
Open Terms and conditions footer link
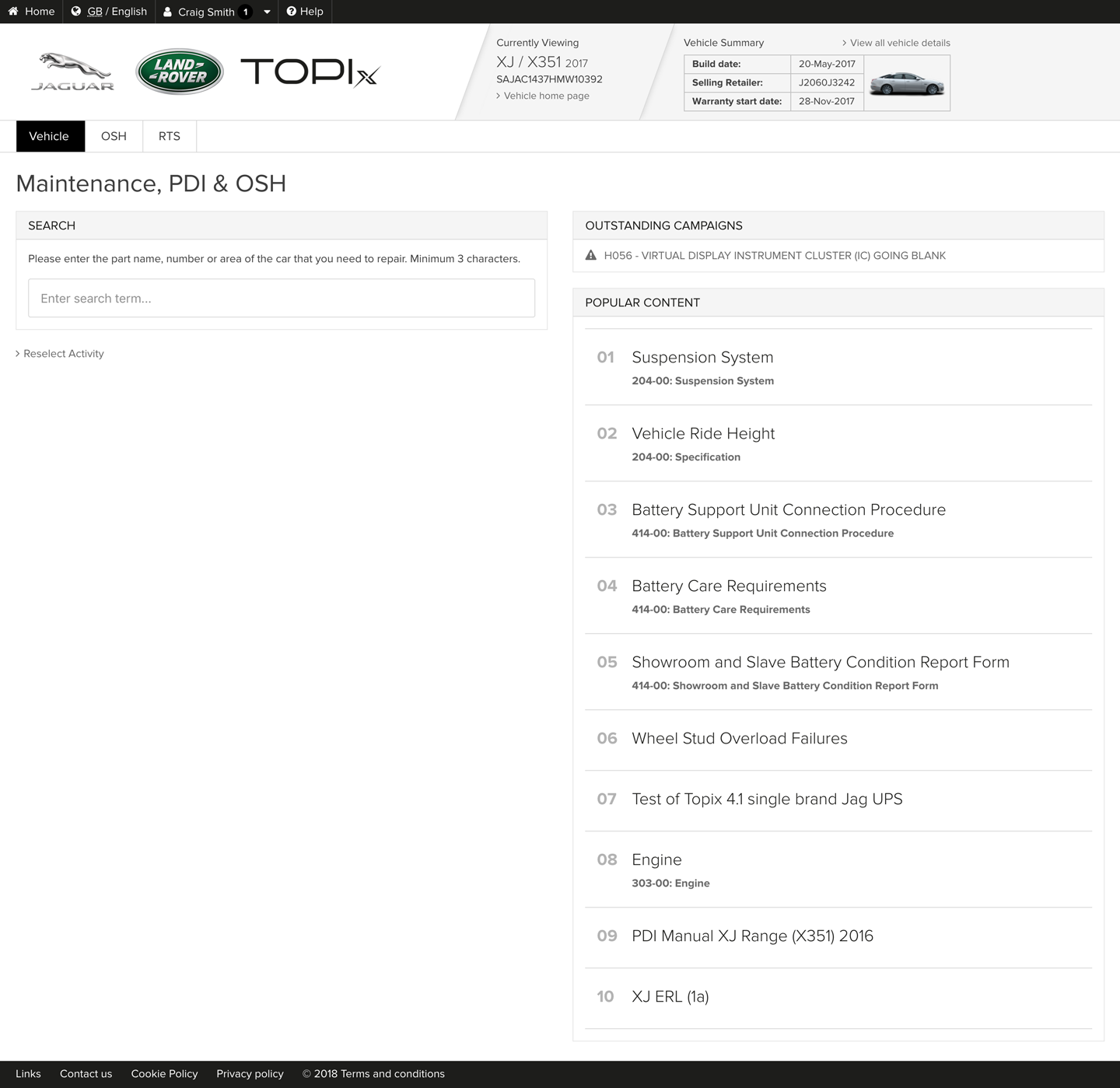[392, 1073]
